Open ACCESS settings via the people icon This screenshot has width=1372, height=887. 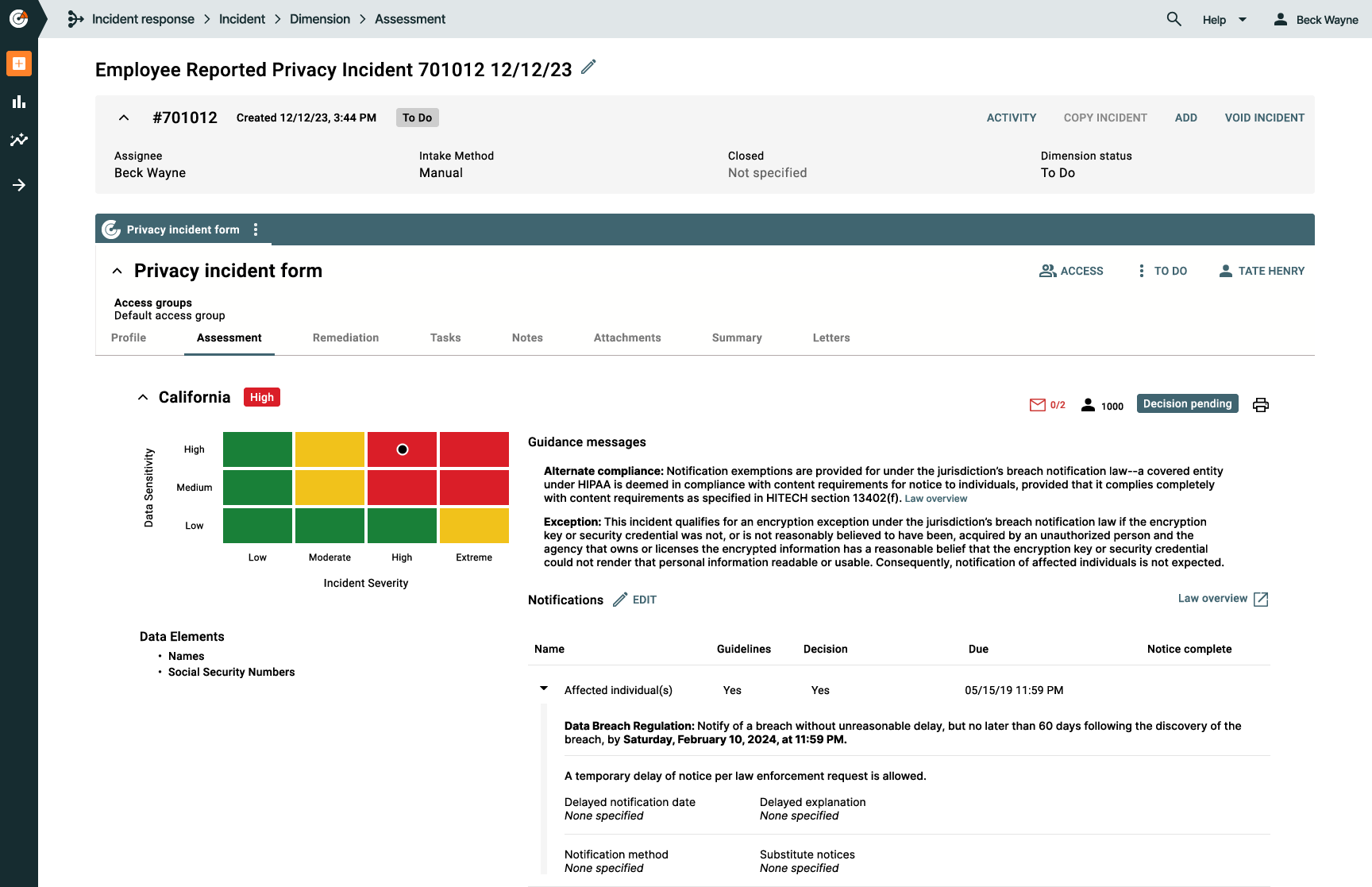point(1048,270)
